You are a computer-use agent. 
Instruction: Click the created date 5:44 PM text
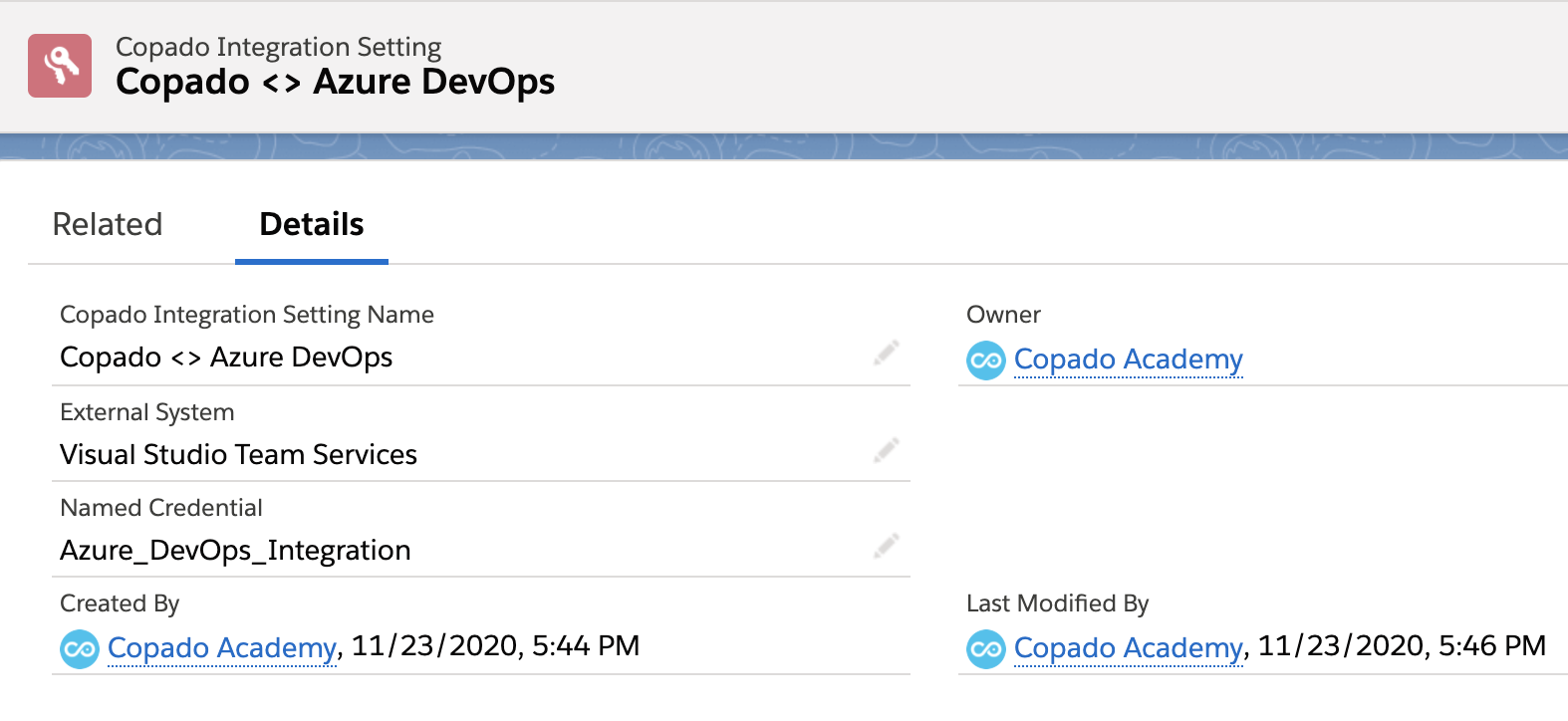(x=495, y=646)
